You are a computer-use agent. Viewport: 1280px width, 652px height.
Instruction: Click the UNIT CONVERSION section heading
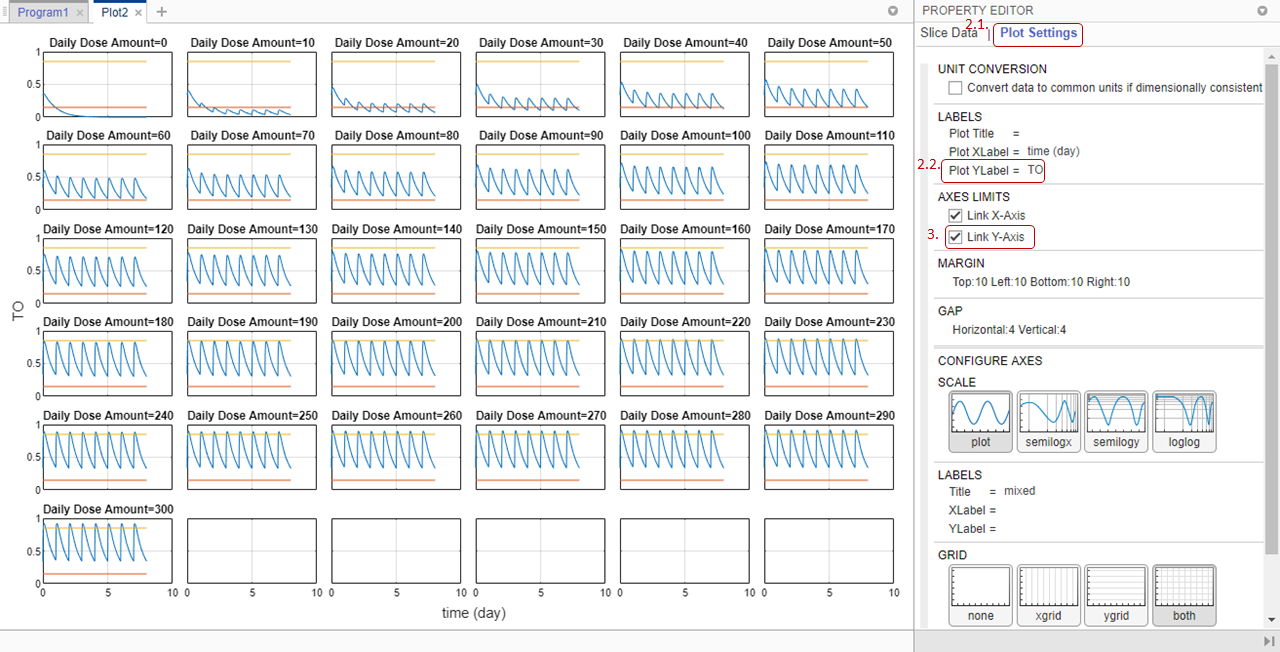(x=992, y=70)
